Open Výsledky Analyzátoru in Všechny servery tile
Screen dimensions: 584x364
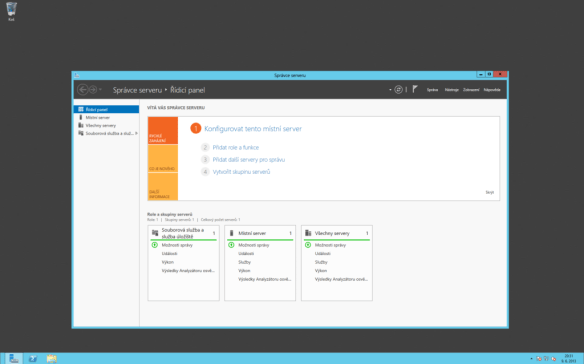341,279
